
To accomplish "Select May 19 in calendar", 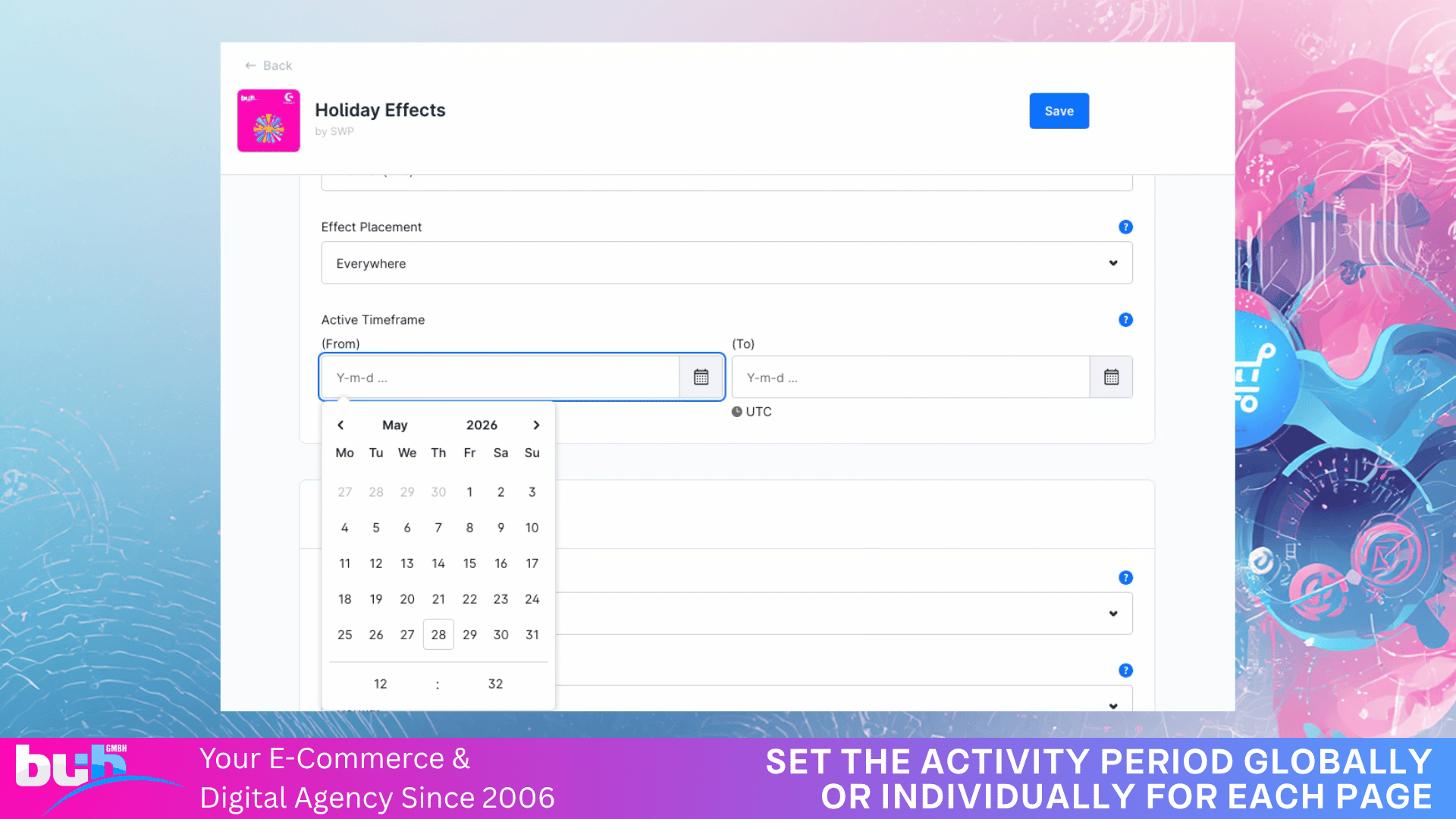I will tap(376, 599).
